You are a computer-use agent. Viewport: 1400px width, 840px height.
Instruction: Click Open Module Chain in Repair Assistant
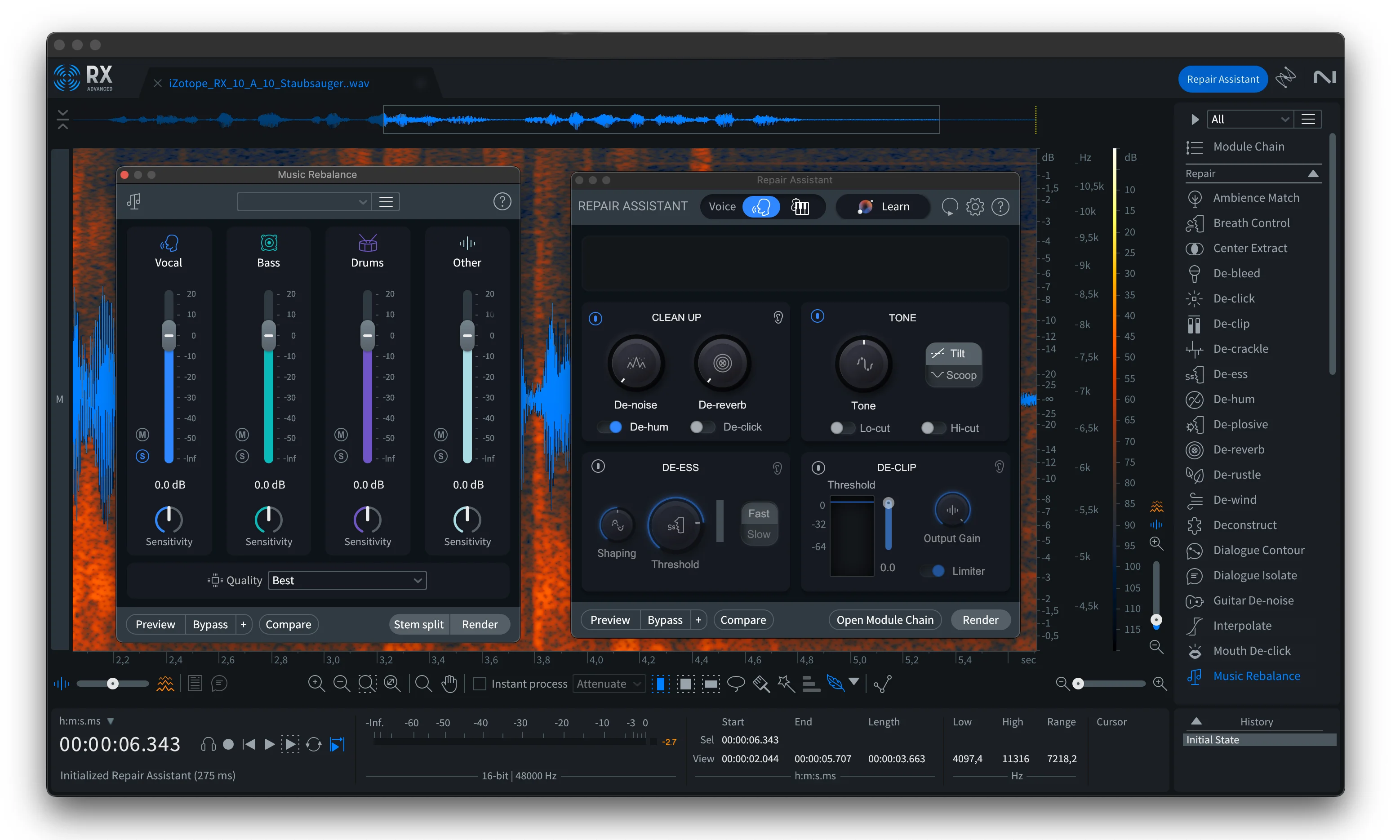[884, 619]
